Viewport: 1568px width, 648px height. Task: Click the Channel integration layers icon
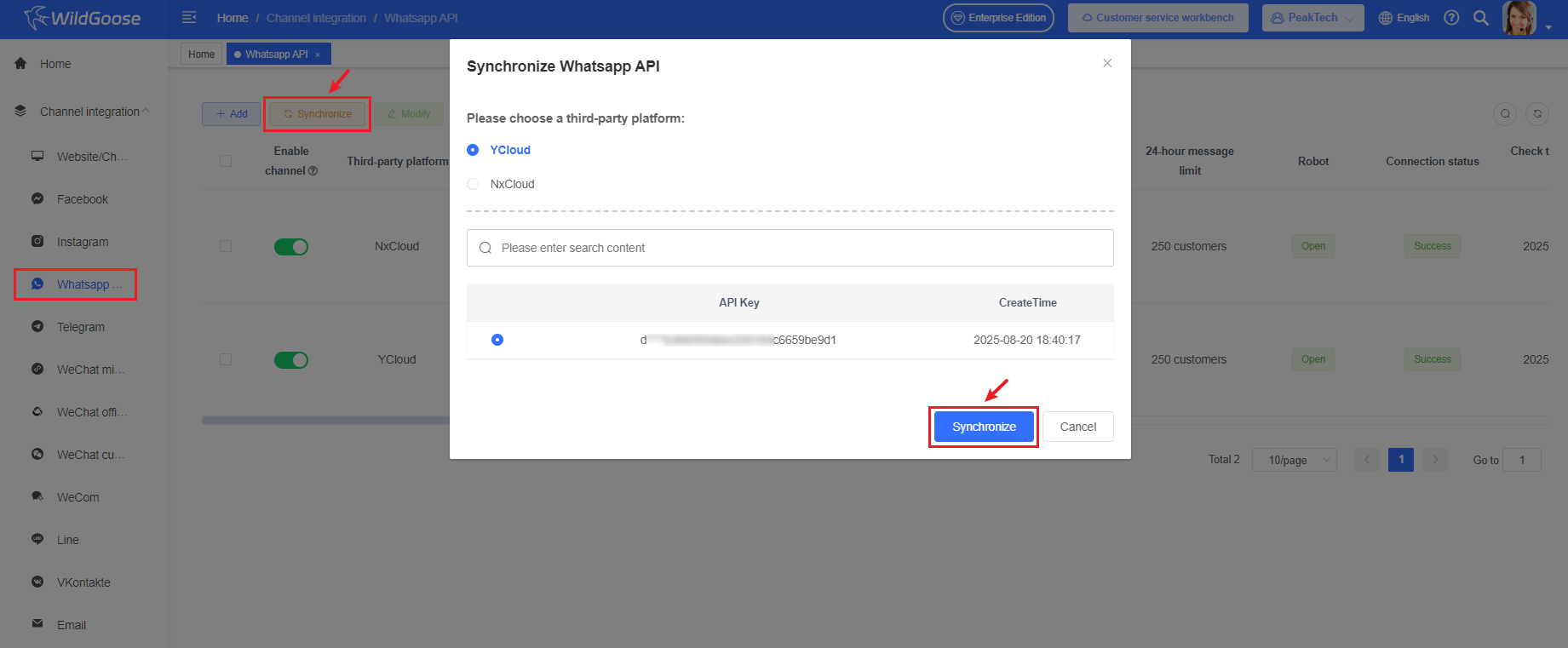(x=20, y=111)
